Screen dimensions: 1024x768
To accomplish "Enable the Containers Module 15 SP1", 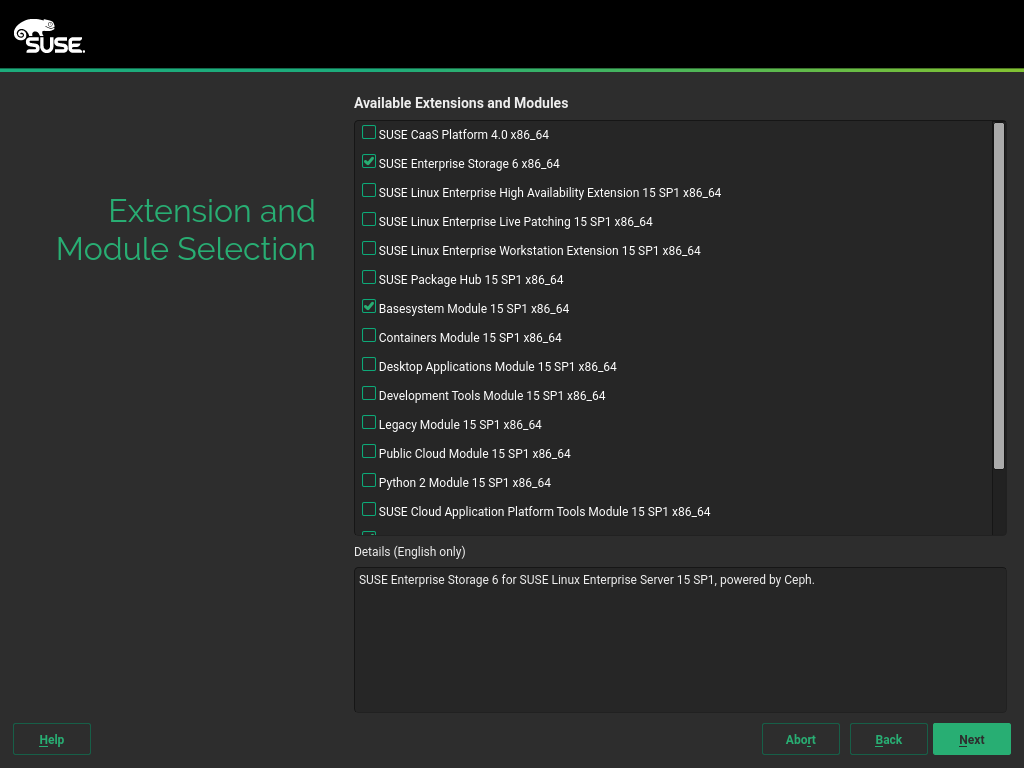I will coord(369,336).
